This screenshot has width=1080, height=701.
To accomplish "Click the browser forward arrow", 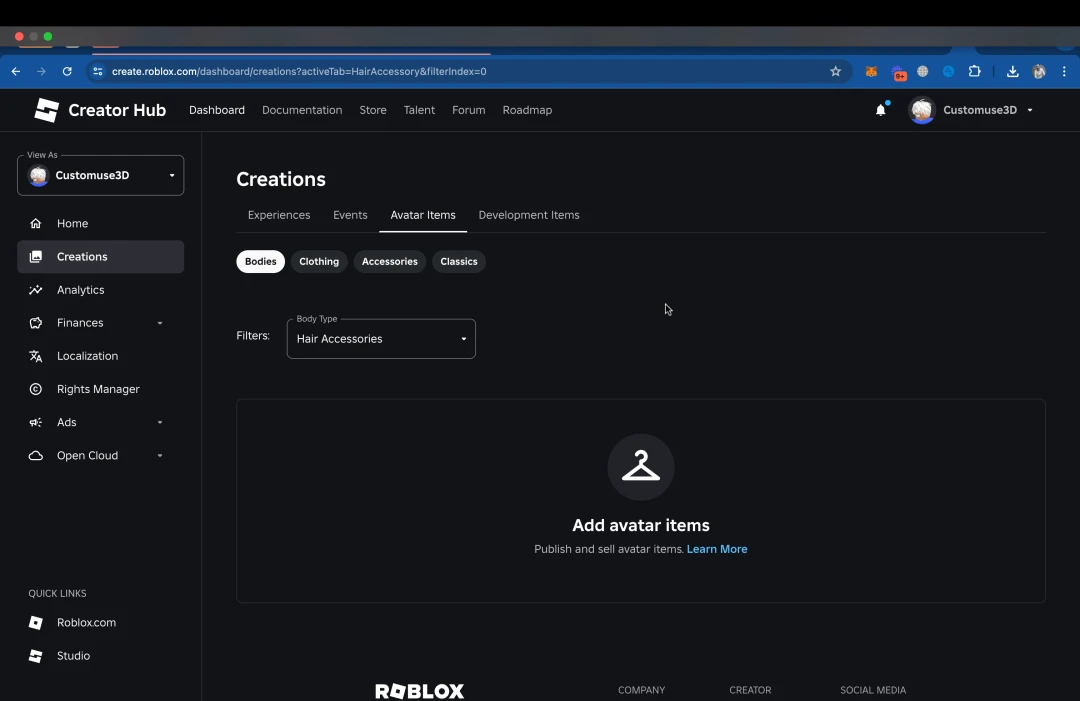I will [41, 71].
